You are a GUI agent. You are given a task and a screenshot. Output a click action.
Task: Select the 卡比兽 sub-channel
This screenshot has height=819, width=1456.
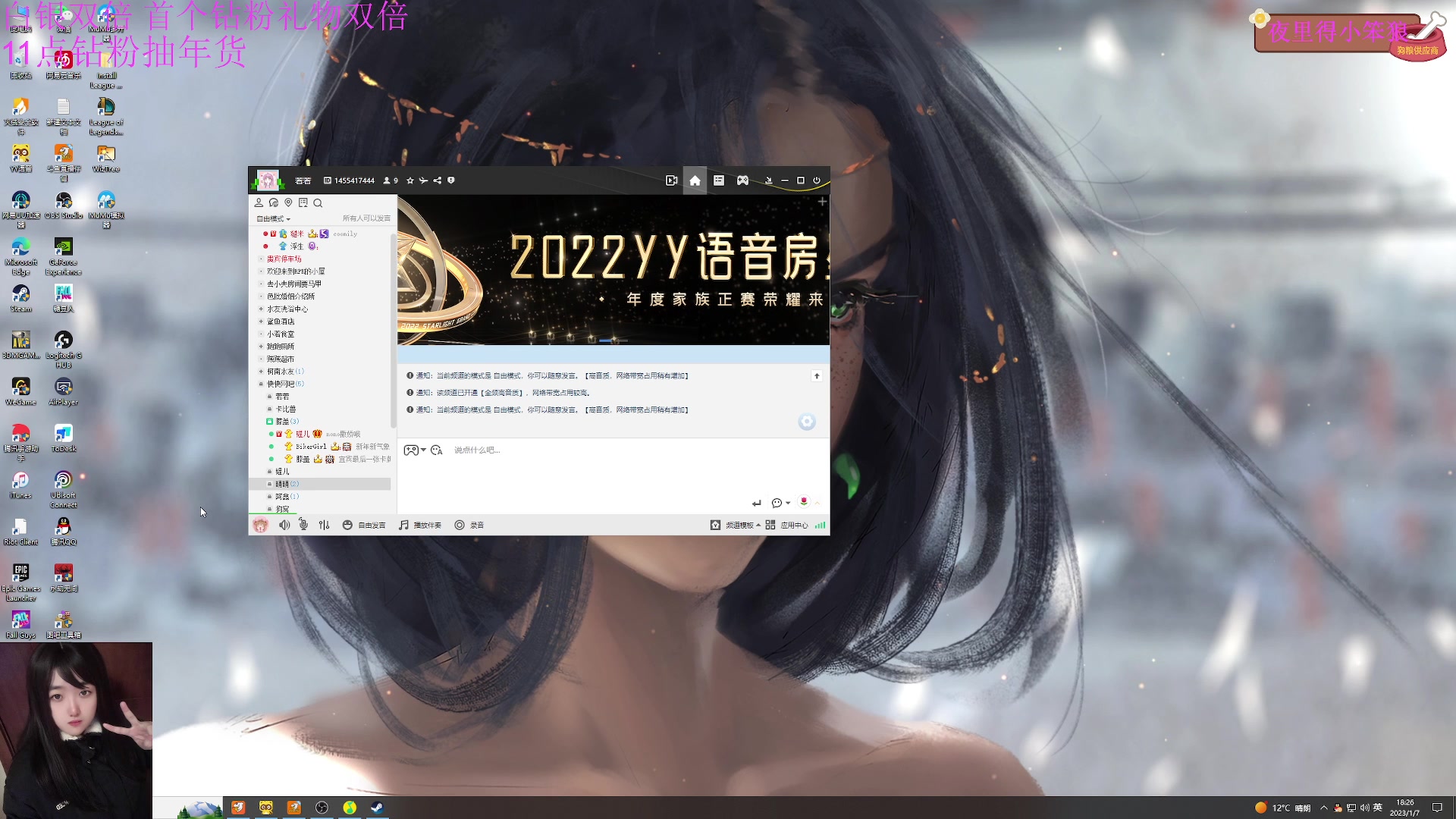point(286,409)
